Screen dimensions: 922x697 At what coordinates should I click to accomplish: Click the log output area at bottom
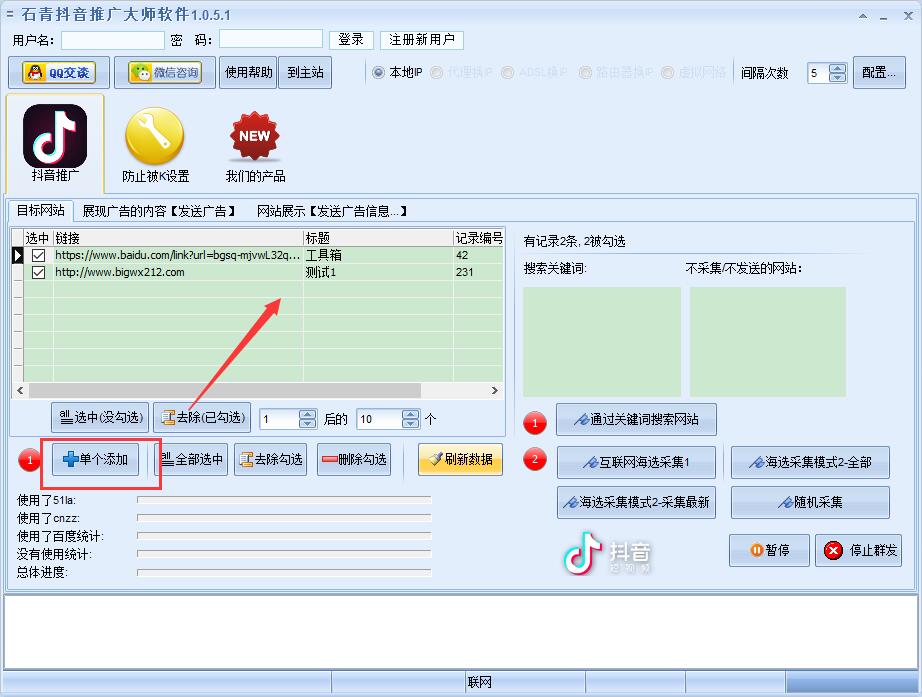pos(460,632)
